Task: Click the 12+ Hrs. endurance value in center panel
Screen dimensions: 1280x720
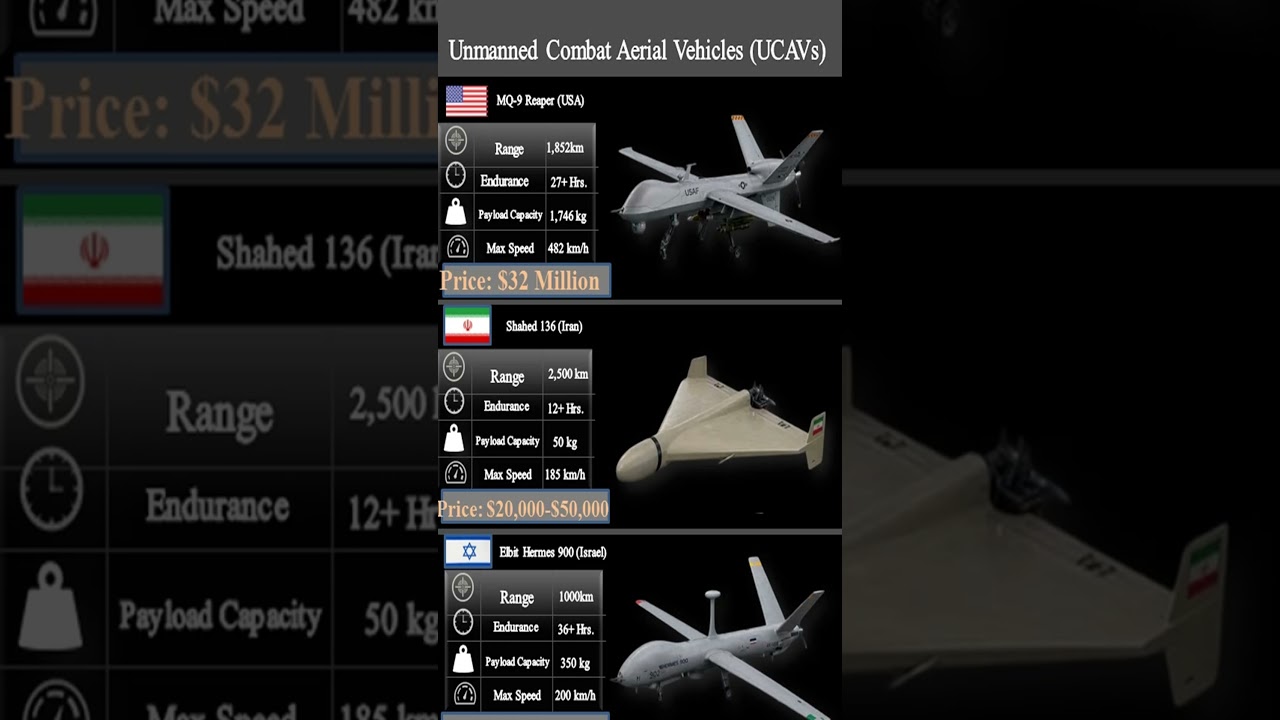Action: (565, 409)
